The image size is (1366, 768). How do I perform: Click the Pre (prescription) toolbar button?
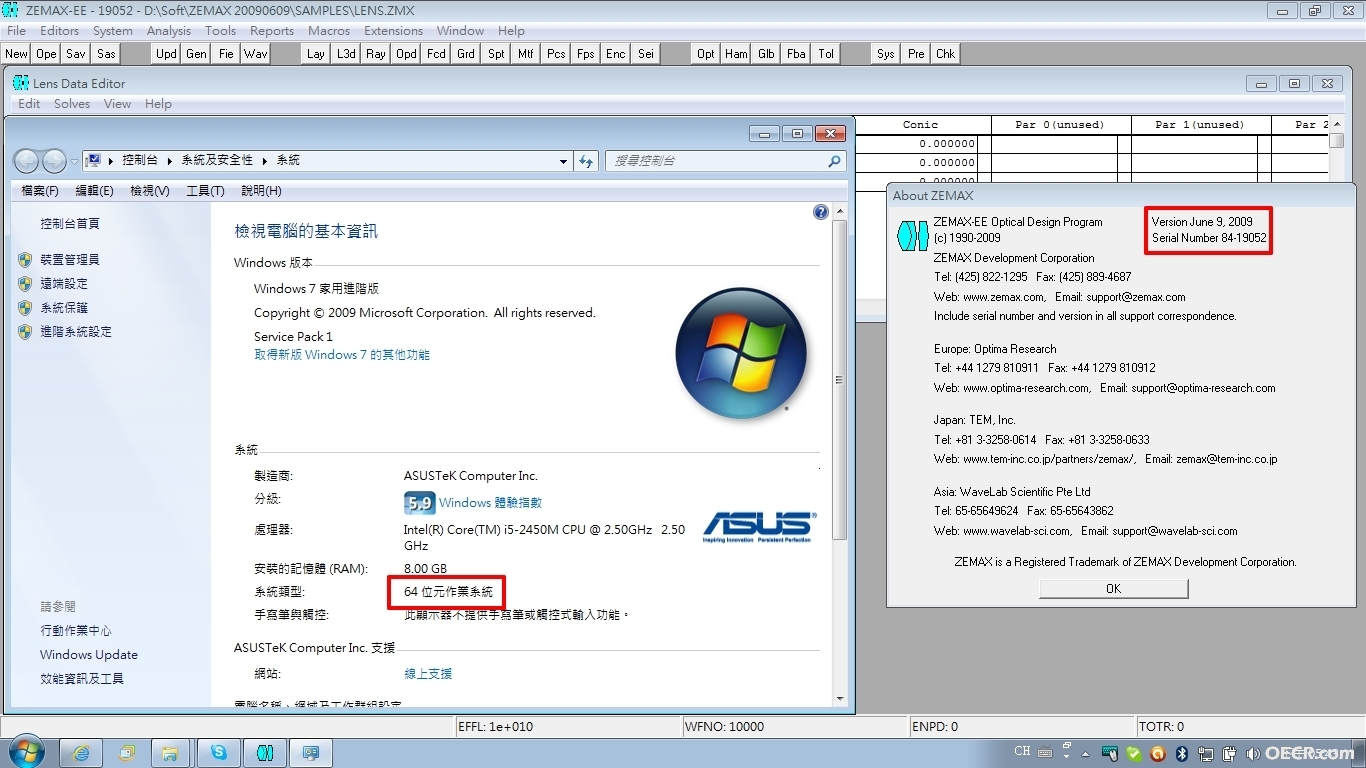pyautogui.click(x=917, y=54)
